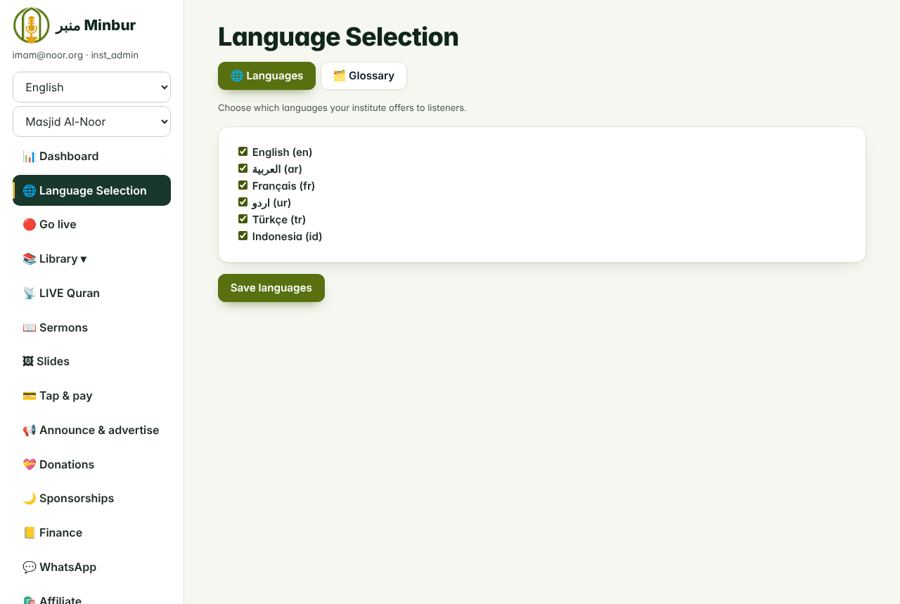900x604 pixels.
Task: Click the open book Sermons icon
Action: pos(29,328)
